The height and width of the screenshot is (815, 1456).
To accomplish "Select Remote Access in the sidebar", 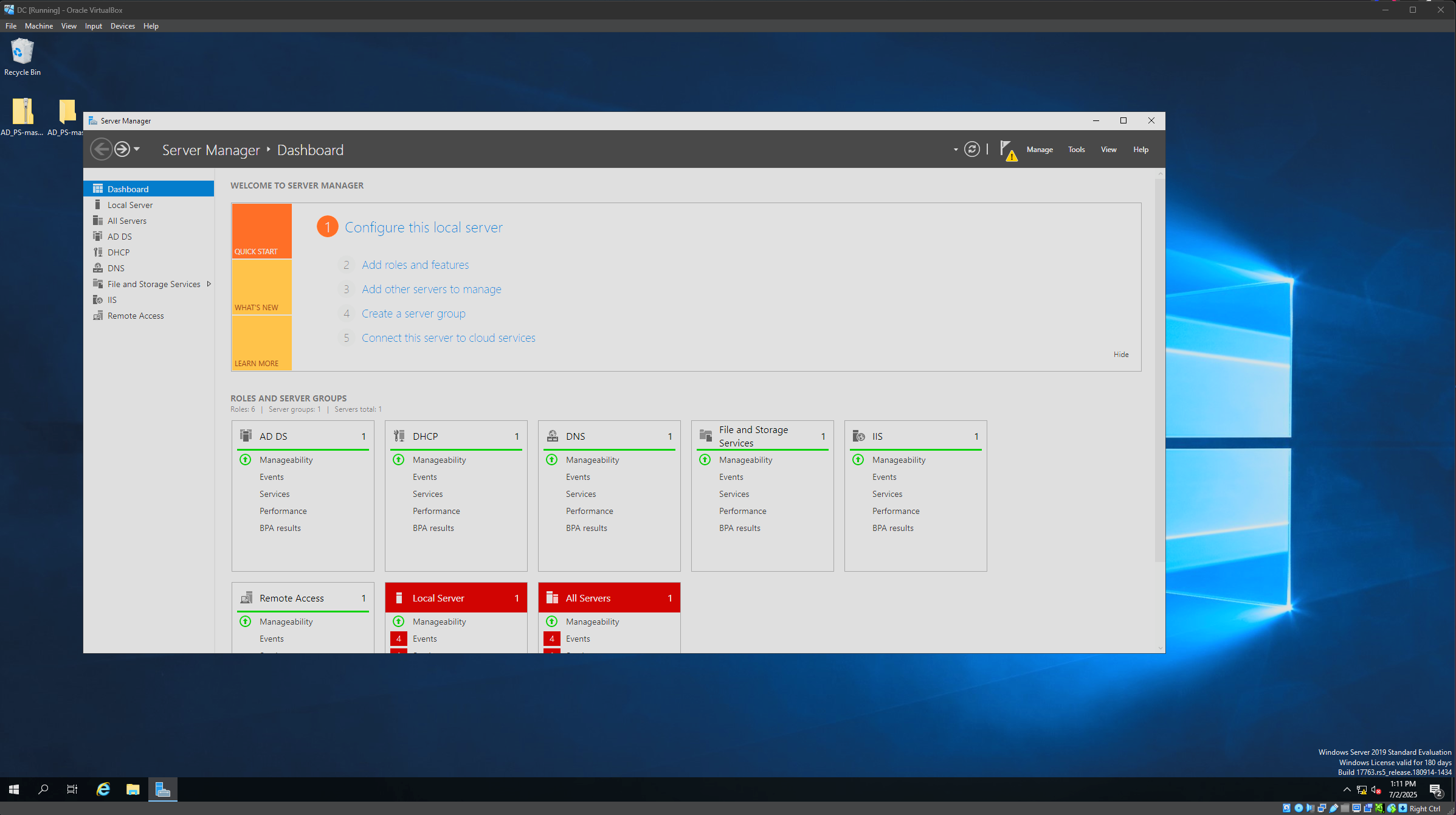I will (148, 316).
